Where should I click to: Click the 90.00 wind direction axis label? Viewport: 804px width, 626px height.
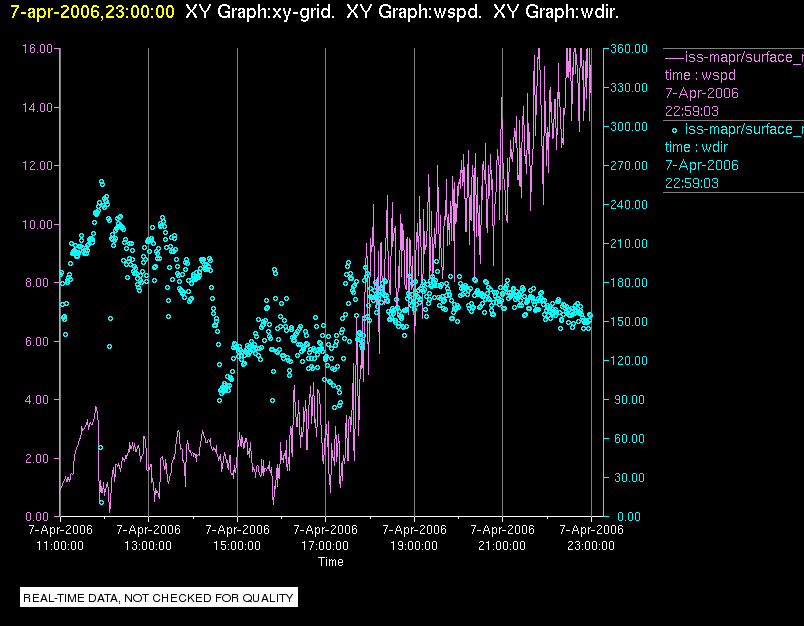tap(629, 399)
